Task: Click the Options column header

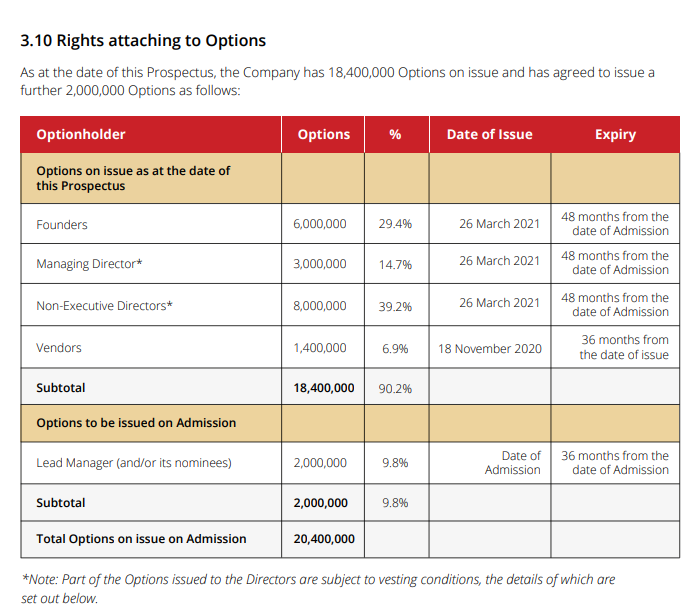Action: click(x=324, y=134)
